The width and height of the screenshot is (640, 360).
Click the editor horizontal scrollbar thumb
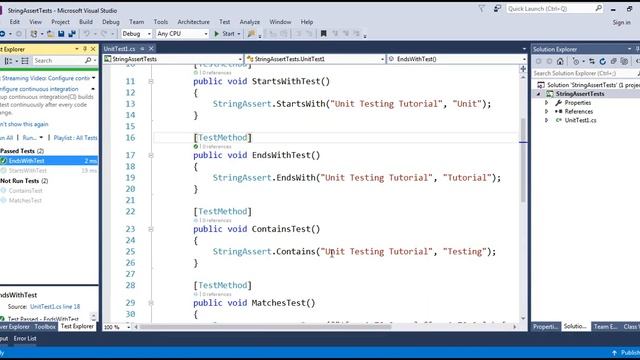265,327
